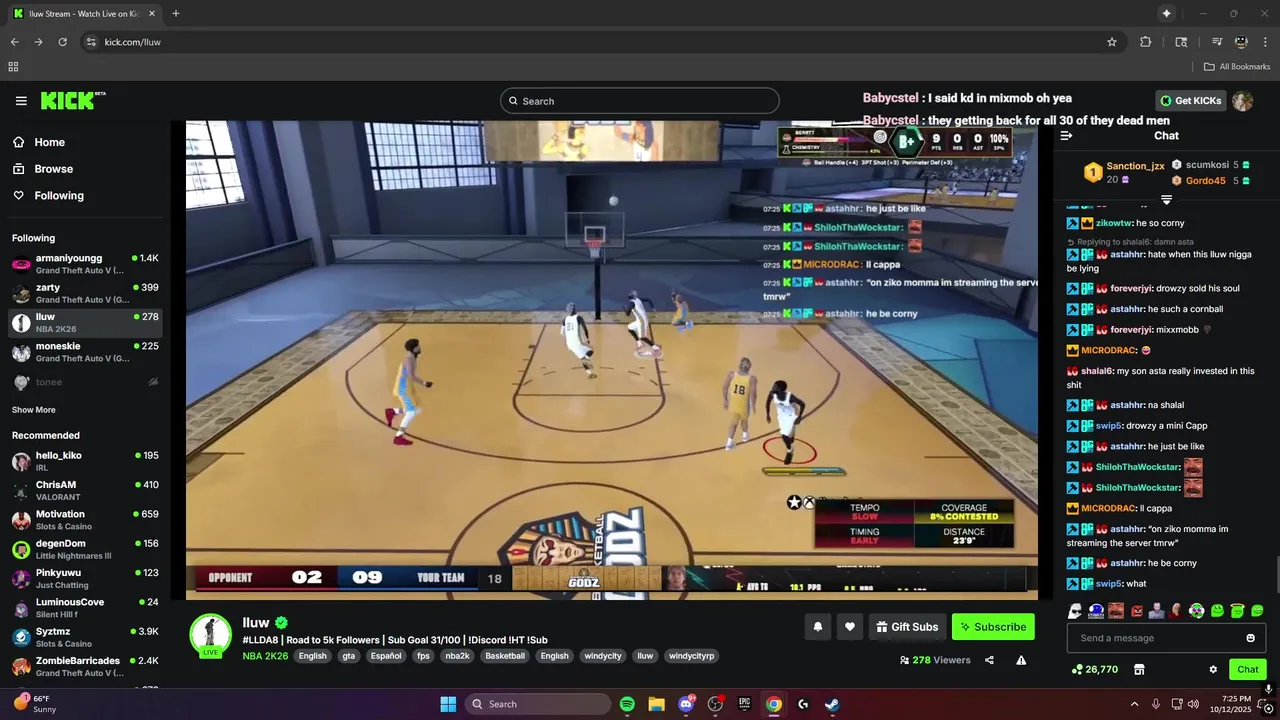Open Steam from taskbar
This screenshot has width=1280, height=720.
coord(832,704)
